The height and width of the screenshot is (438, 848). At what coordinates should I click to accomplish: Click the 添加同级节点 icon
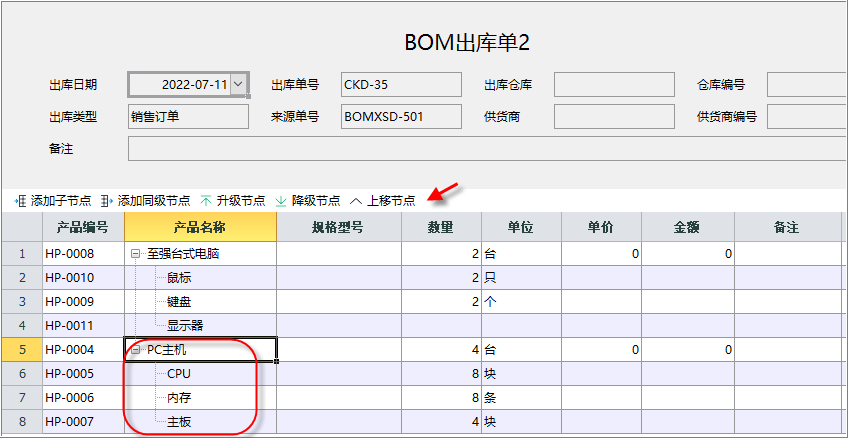click(x=107, y=201)
